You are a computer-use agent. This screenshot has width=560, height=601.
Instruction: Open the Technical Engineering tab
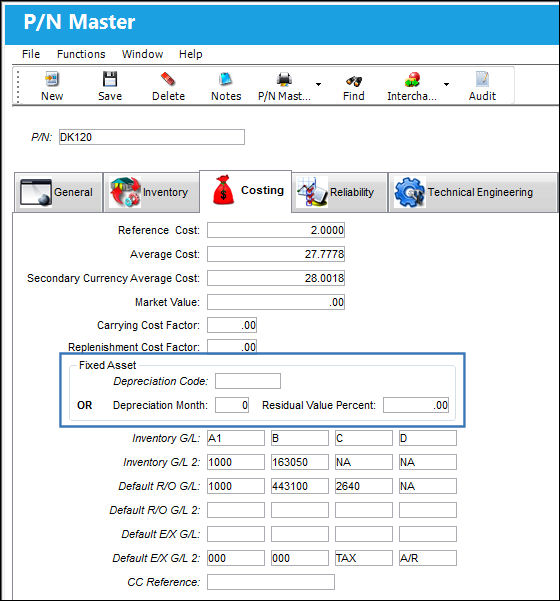pyautogui.click(x=473, y=192)
